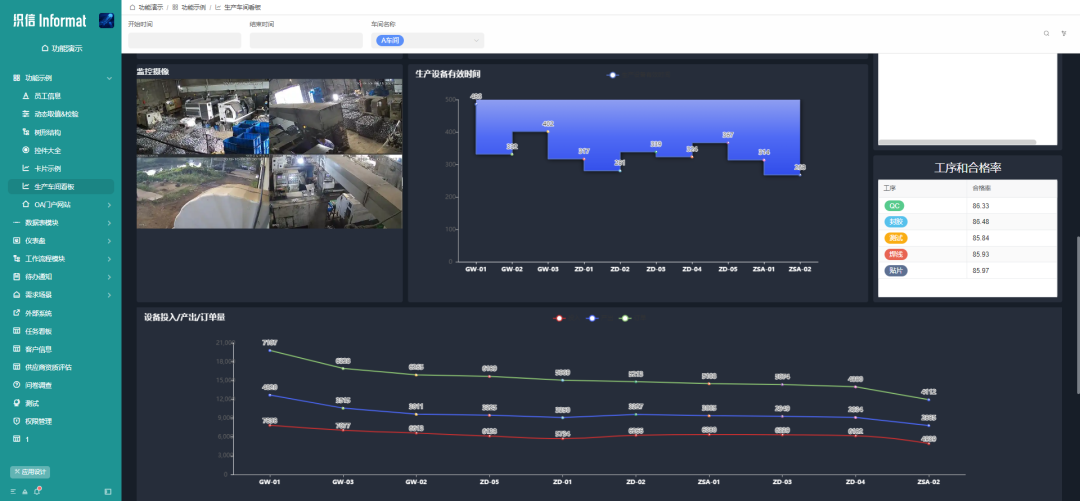Click the filter funnel icon at top right
The height and width of the screenshot is (501, 1080).
tap(1063, 33)
